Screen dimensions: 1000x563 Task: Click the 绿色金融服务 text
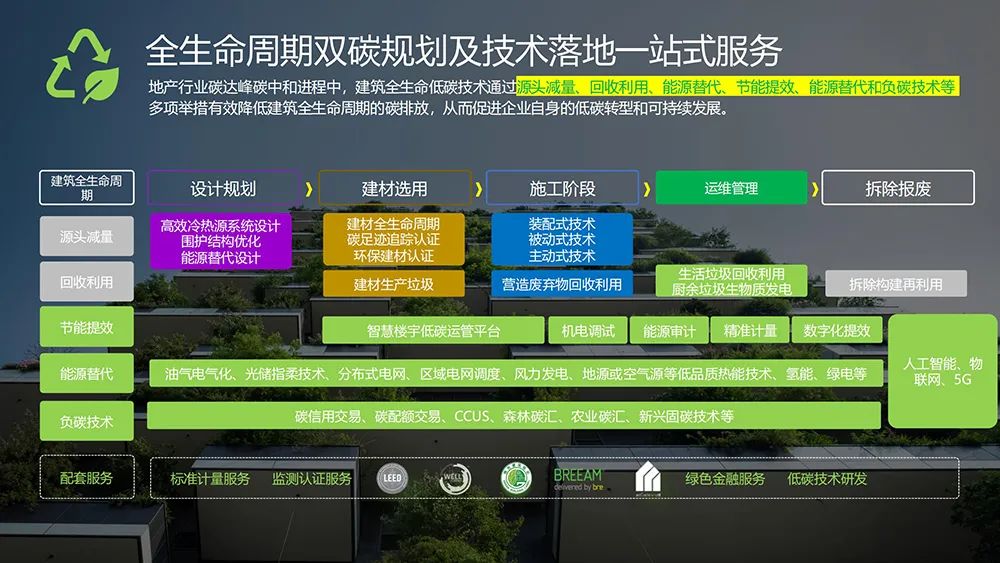(725, 479)
